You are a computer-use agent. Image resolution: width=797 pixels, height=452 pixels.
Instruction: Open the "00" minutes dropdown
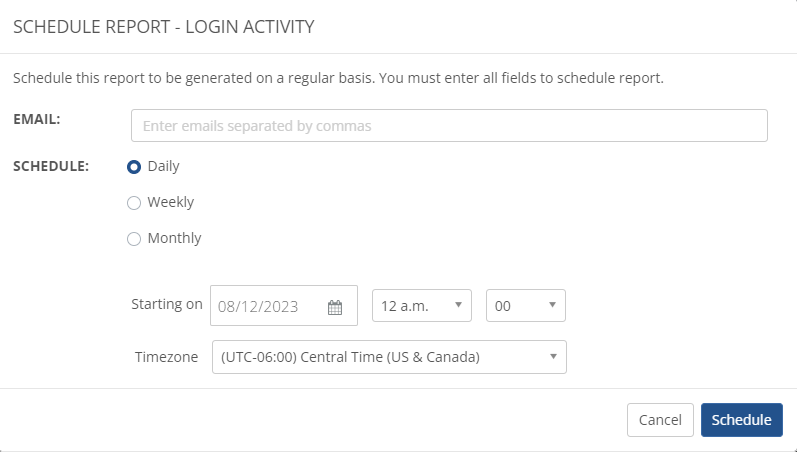[525, 306]
